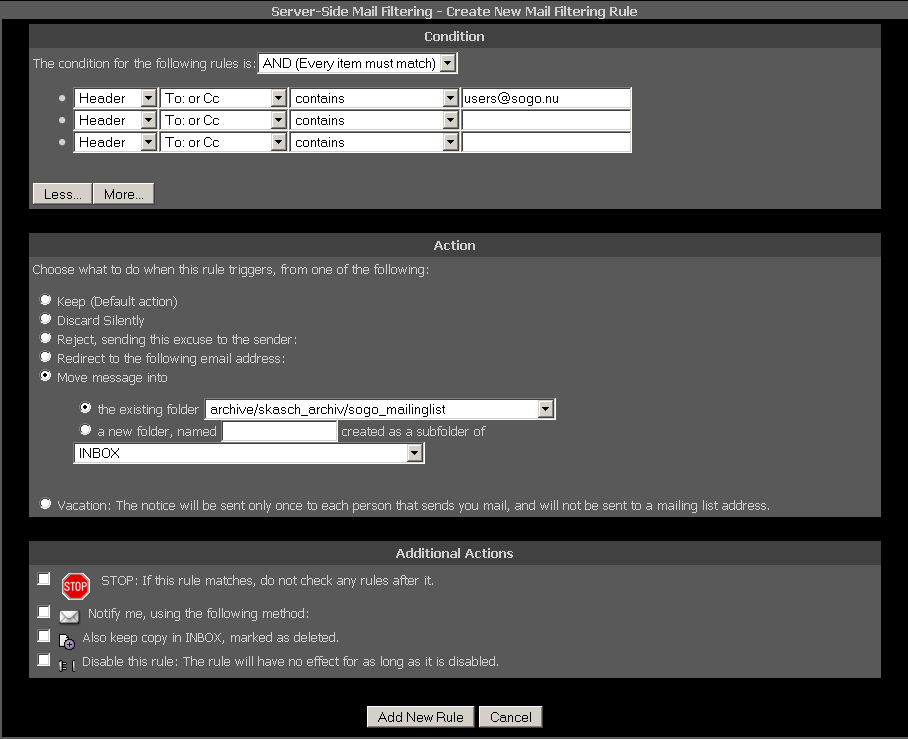This screenshot has width=908, height=739.
Task: Click the red STOP sign icon
Action: point(76,586)
